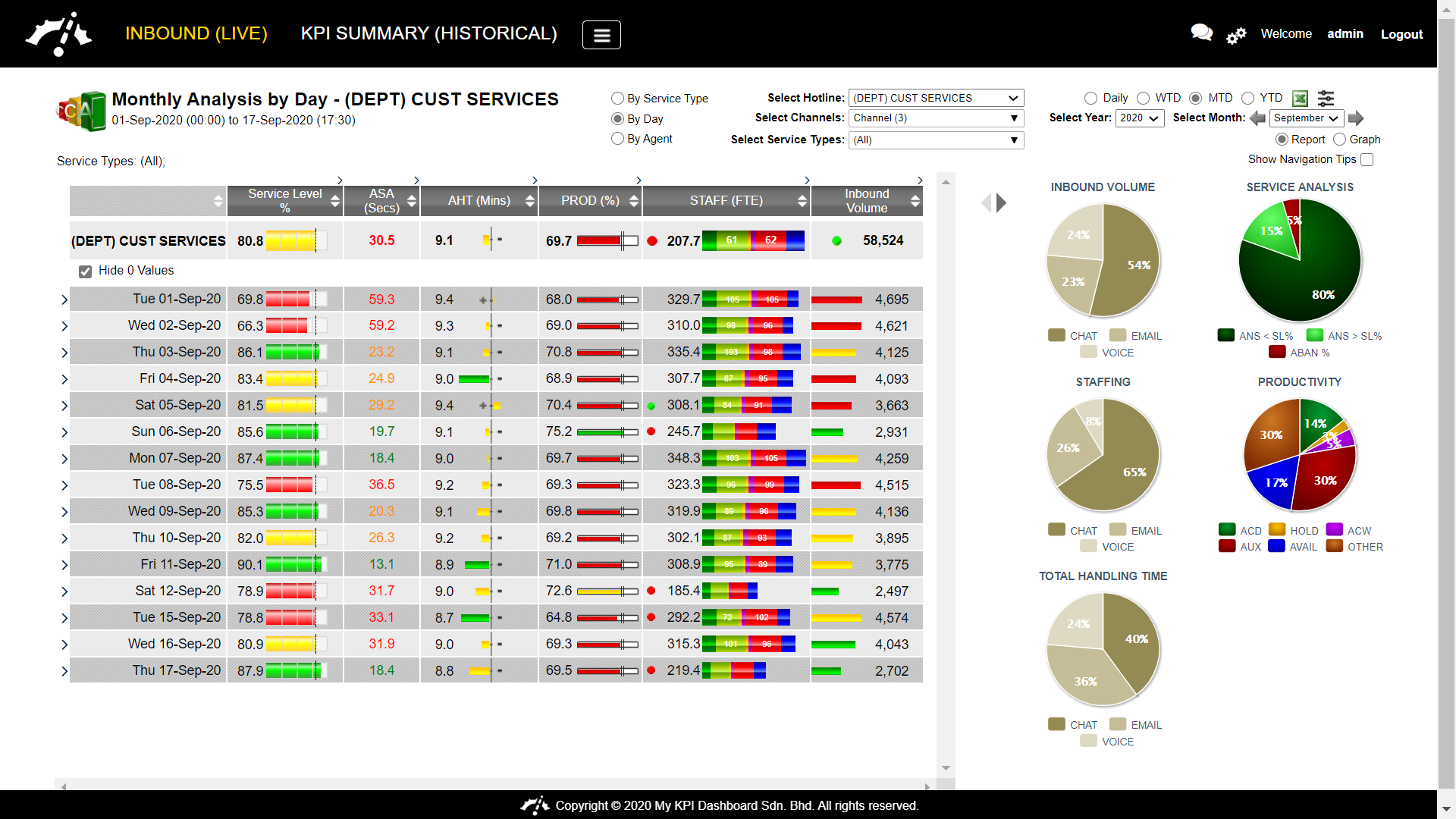The image size is (1456, 819).
Task: Go to next month arrow
Action: 1356,118
